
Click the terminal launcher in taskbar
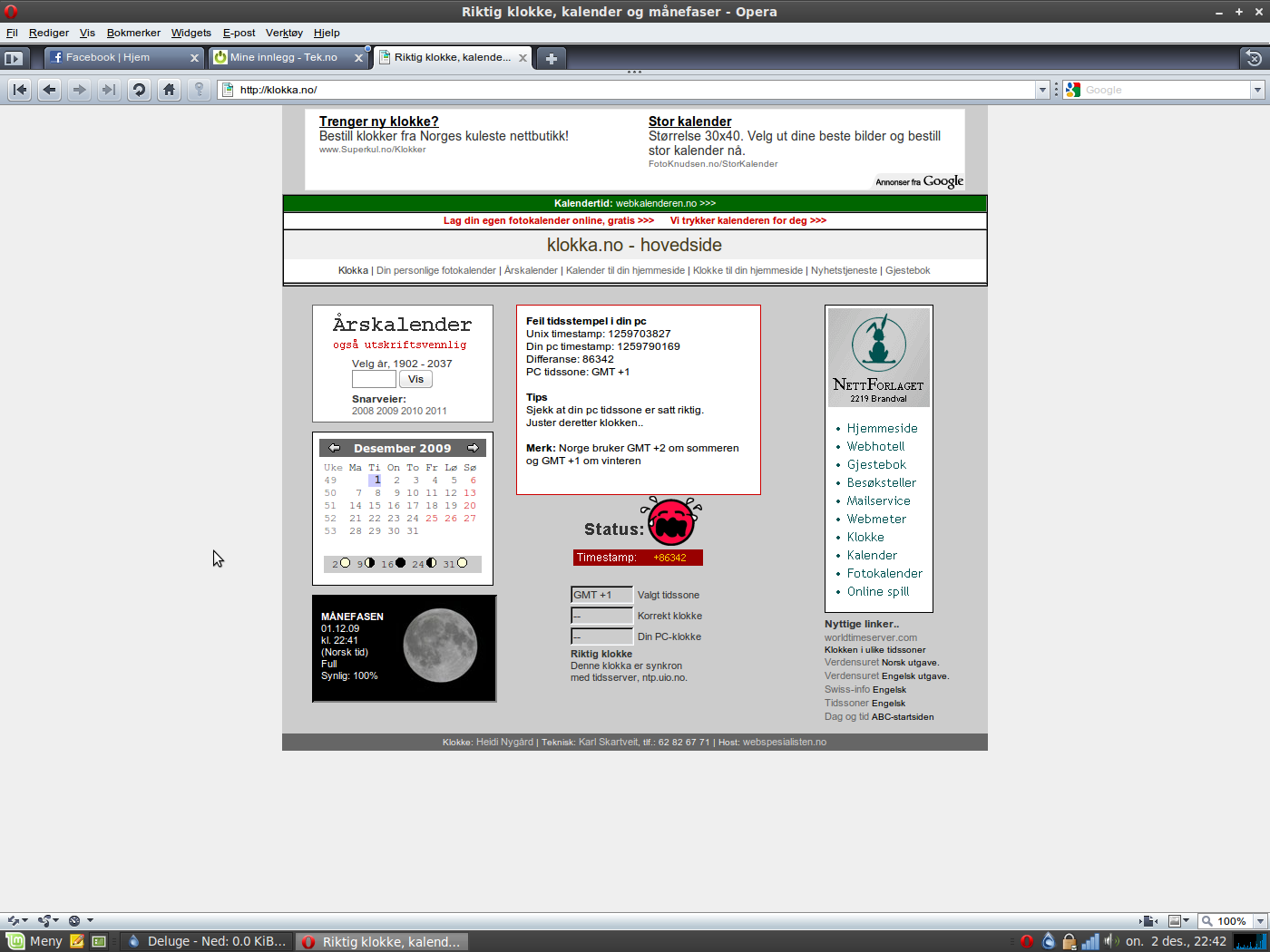point(100,941)
